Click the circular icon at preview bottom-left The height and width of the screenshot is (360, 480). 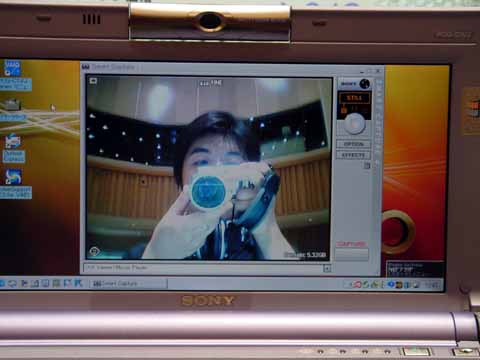(94, 251)
